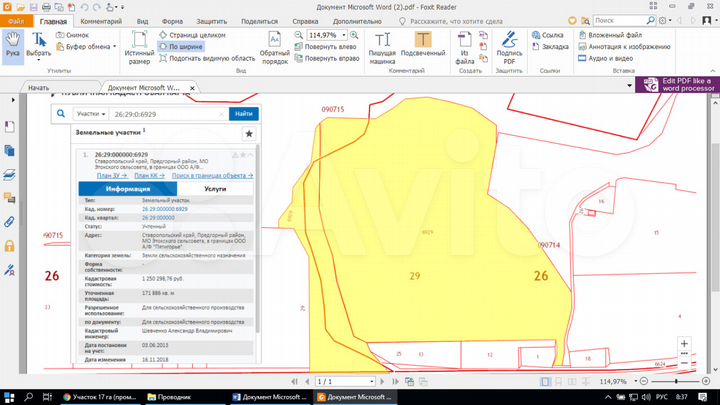
Task: Switch to the Начать document tab
Action: pos(39,88)
